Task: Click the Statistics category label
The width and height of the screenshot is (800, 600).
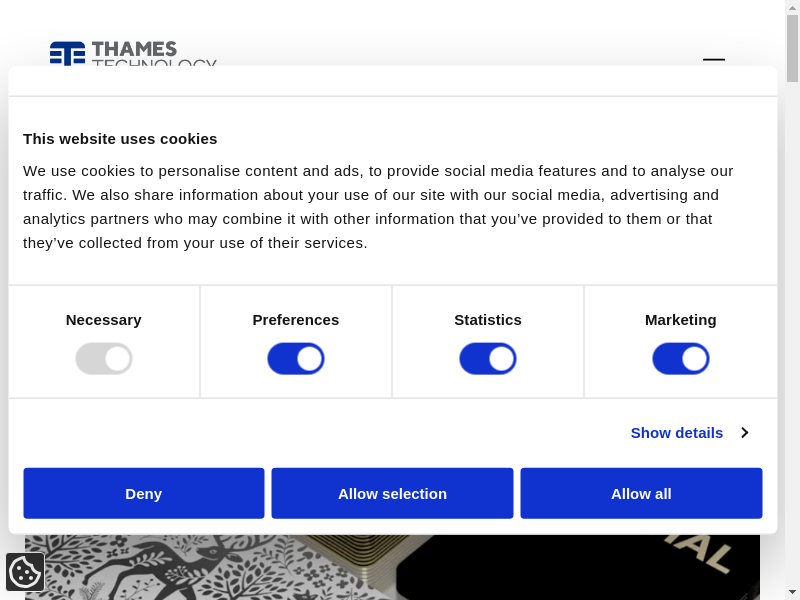Action: point(488,320)
